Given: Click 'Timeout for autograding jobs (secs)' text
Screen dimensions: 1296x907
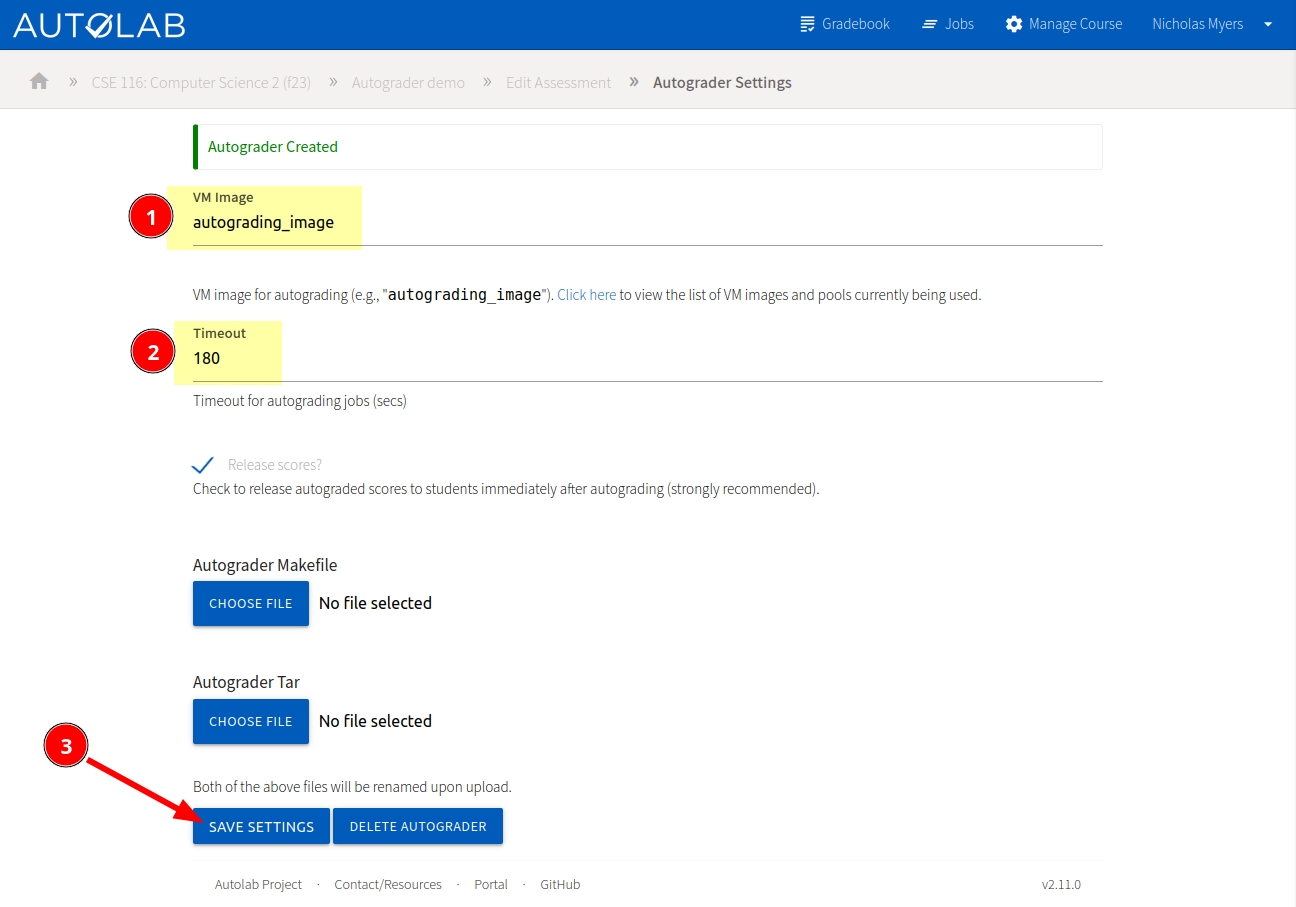Looking at the screenshot, I should (x=300, y=401).
